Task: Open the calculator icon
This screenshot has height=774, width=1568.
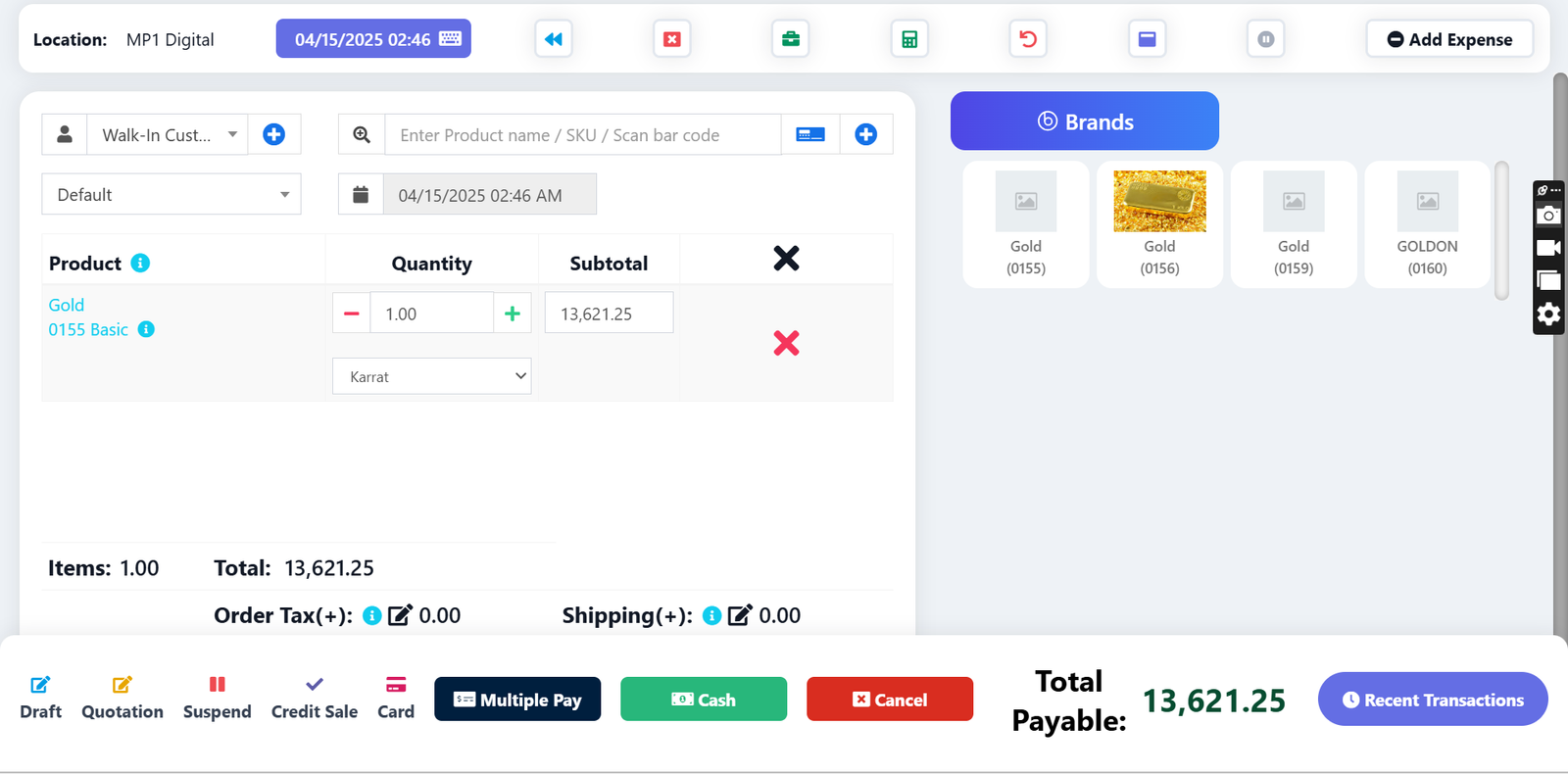Action: (909, 39)
